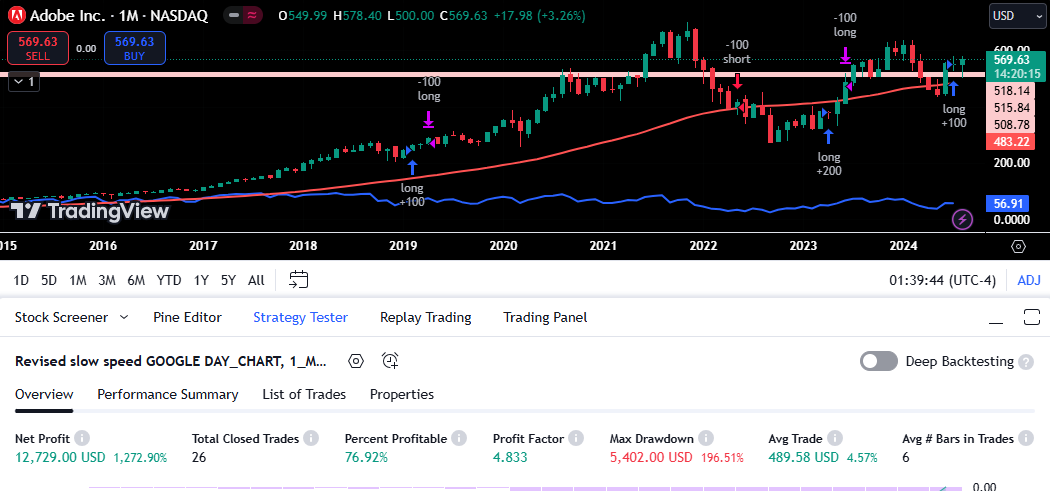Expand the Stock Screener dropdown arrow
Image resolution: width=1050 pixels, height=491 pixels.
(124, 317)
